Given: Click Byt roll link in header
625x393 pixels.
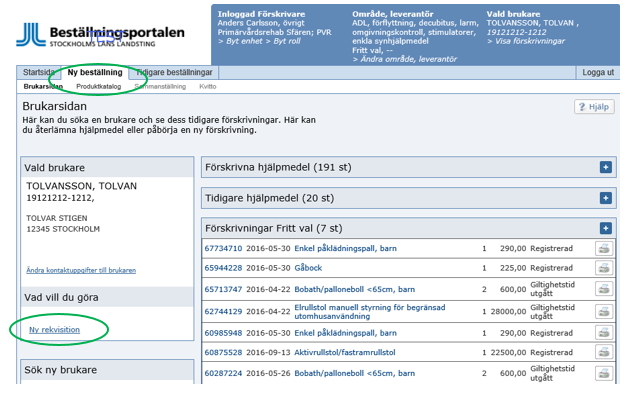Looking at the screenshot, I should coord(283,41).
